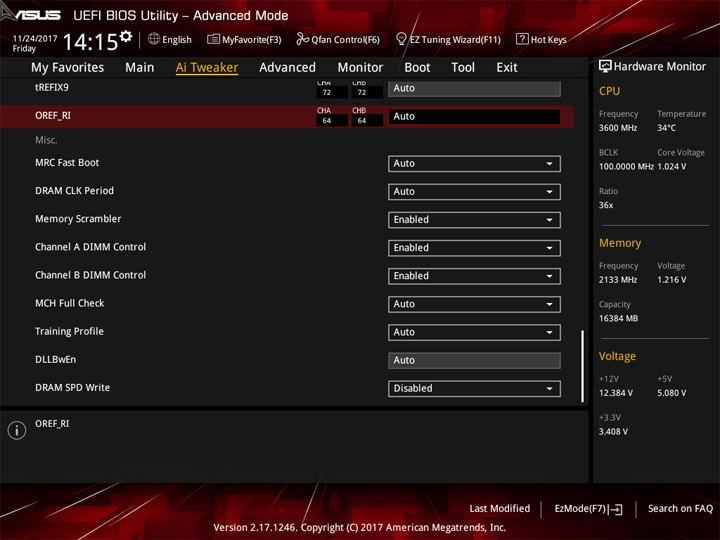720x540 pixels.
Task: Open MyFavorite(F3) menu
Action: 244,39
